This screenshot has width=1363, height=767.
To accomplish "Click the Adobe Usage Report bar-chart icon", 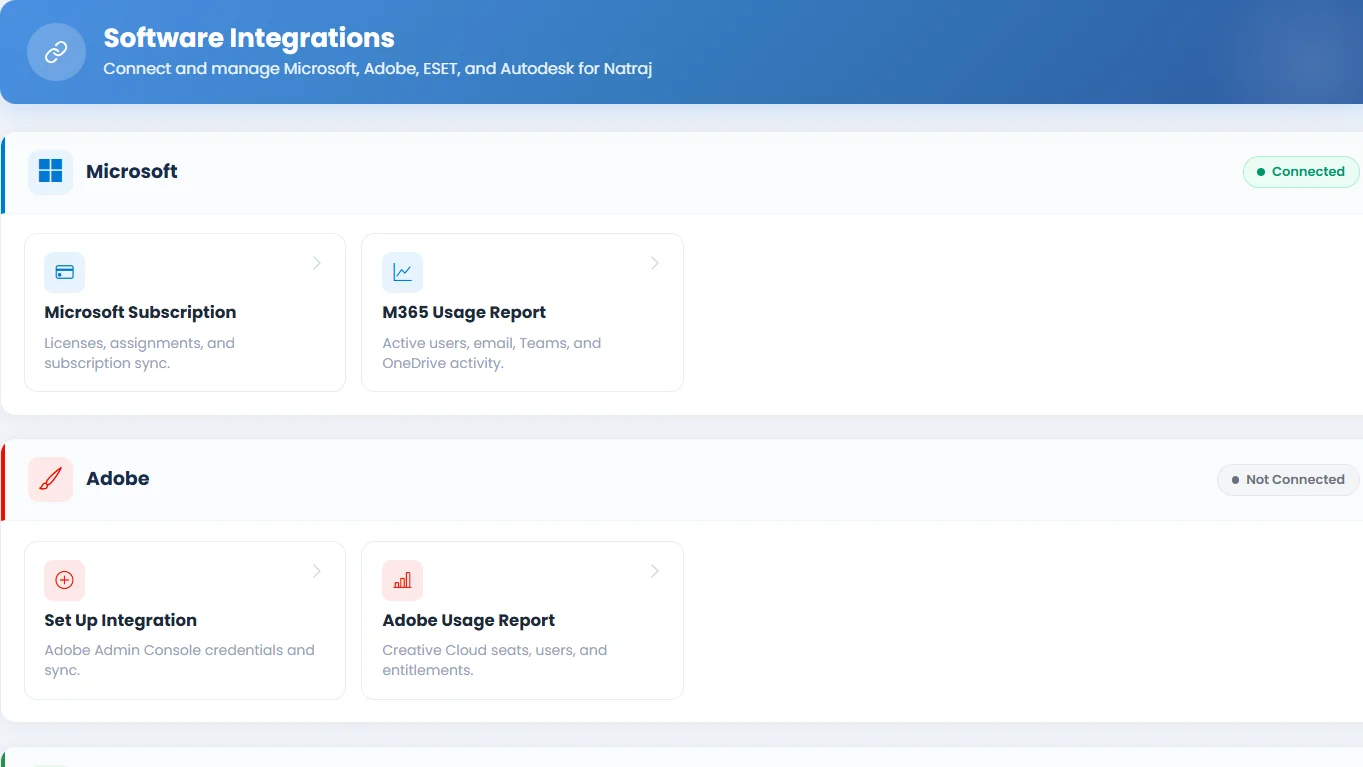I will coord(402,580).
